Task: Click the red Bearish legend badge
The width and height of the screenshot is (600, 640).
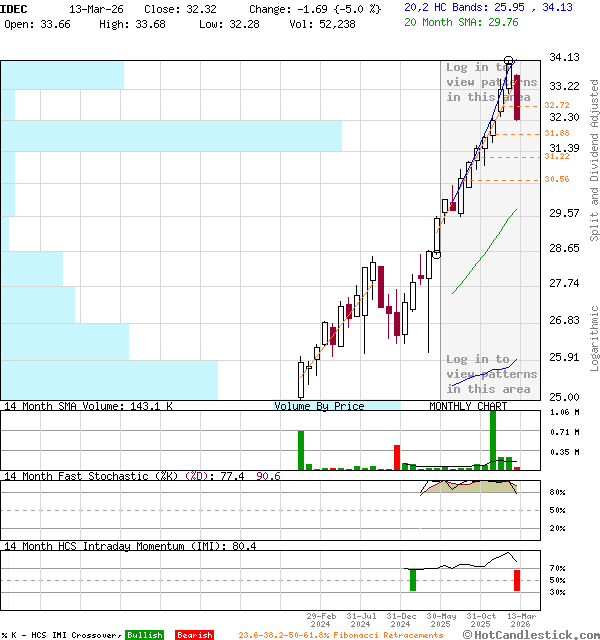Action: point(194,635)
